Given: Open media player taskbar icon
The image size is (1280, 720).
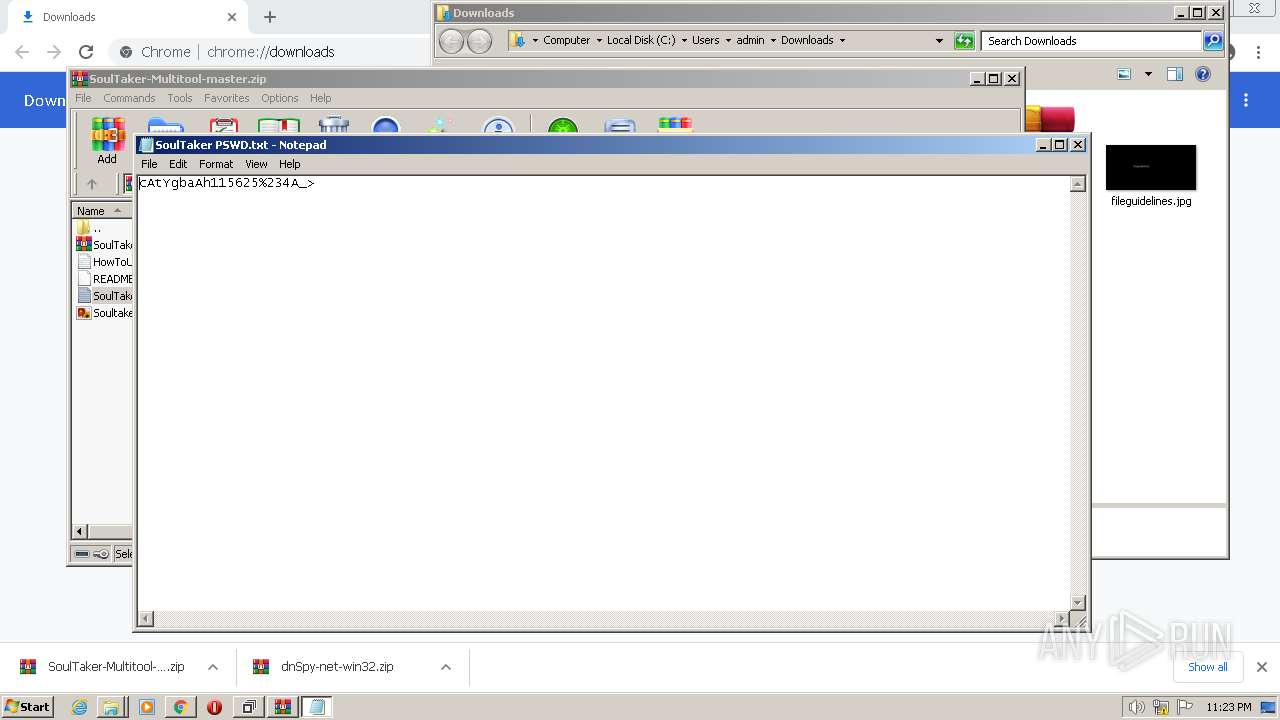Looking at the screenshot, I should click(x=147, y=707).
